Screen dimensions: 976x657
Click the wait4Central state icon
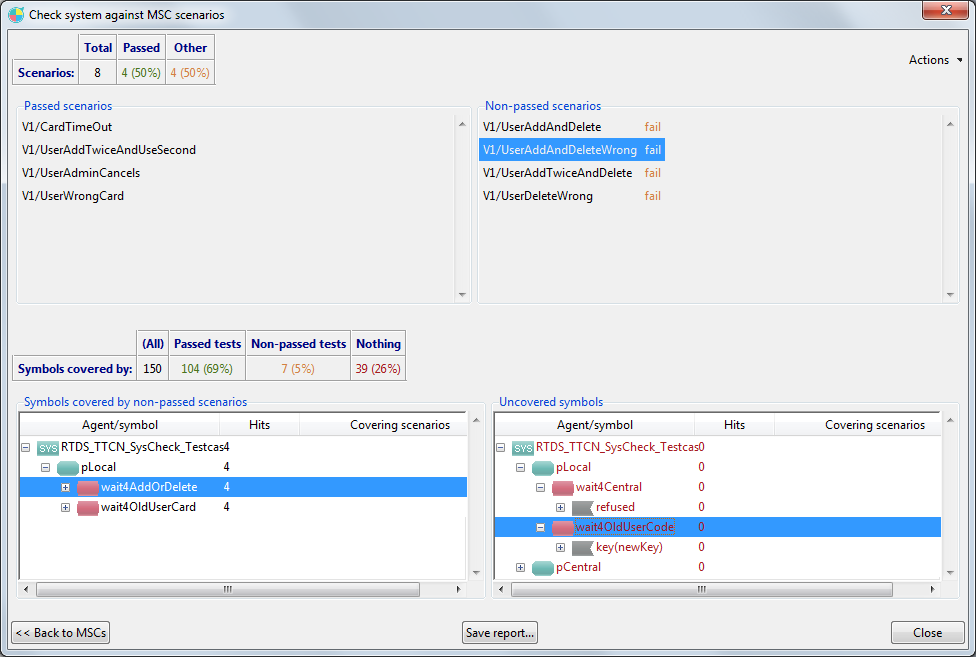(x=563, y=488)
